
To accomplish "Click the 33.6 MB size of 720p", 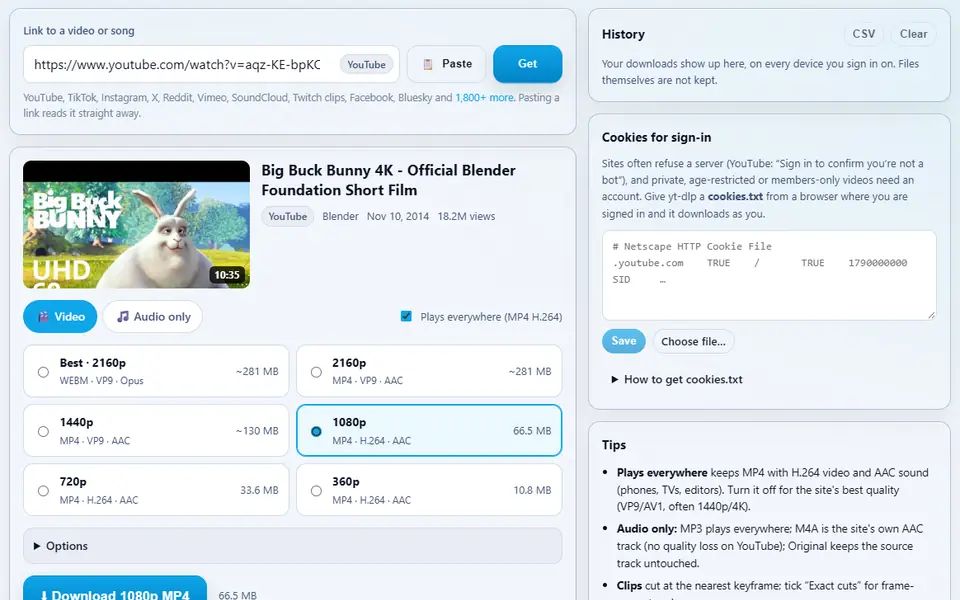I will pos(259,490).
